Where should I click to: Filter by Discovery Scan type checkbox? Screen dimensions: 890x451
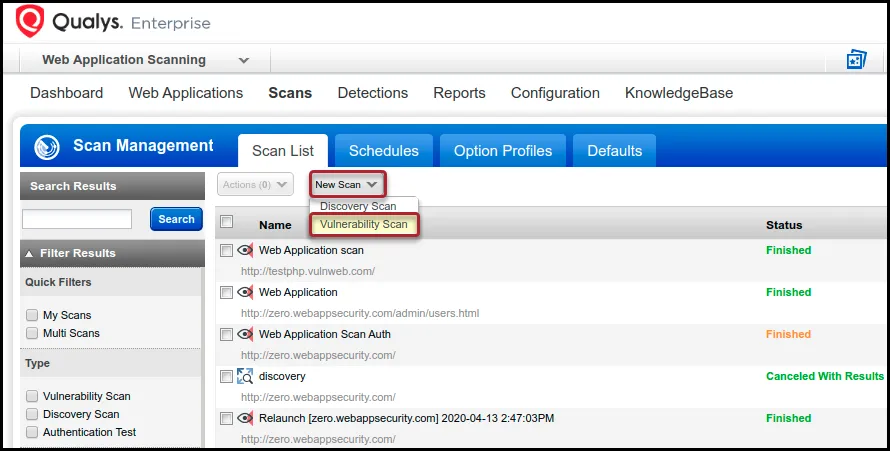tap(32, 414)
